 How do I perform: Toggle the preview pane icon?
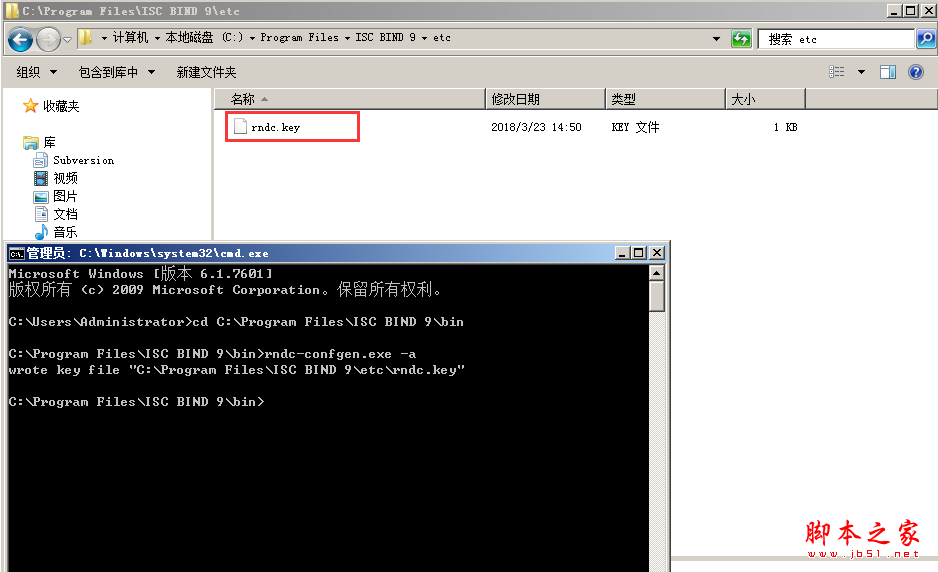pos(888,72)
